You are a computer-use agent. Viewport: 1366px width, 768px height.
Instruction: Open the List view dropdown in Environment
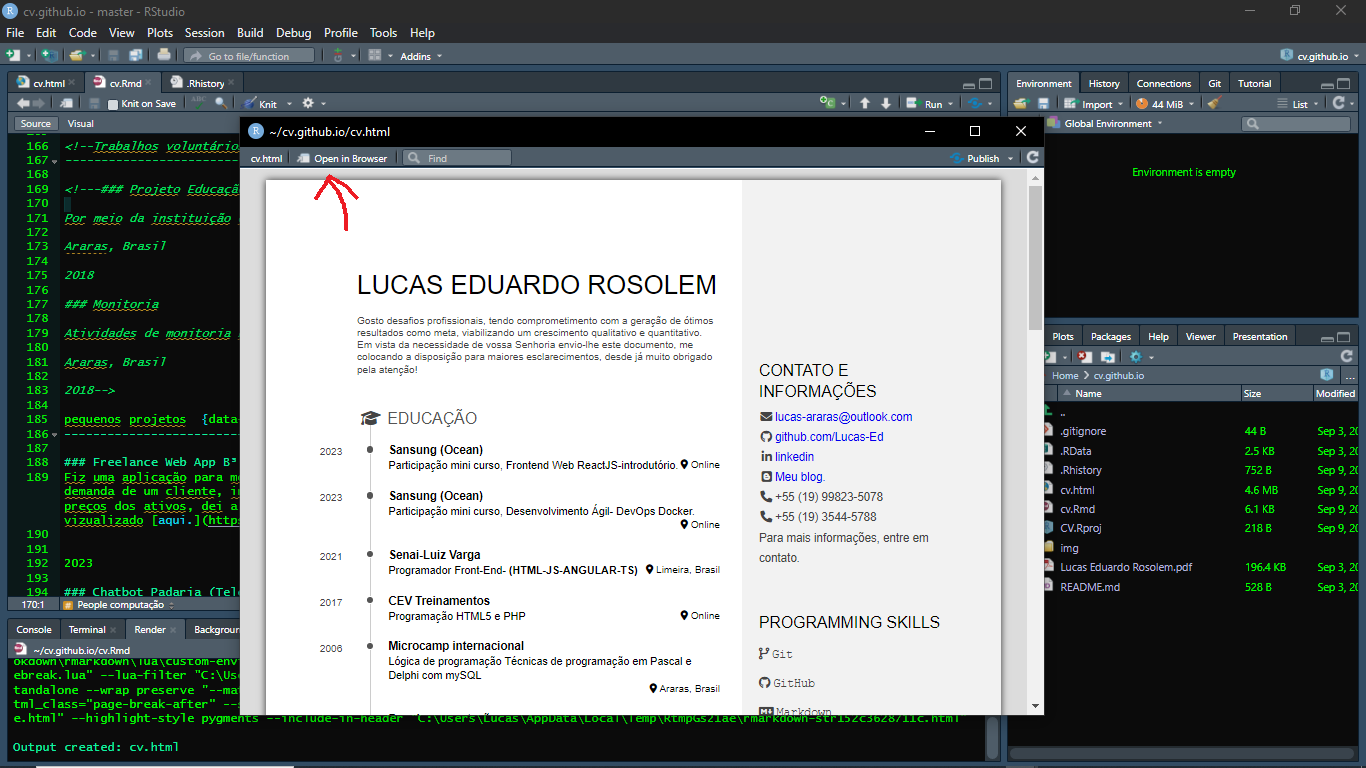tap(1298, 104)
